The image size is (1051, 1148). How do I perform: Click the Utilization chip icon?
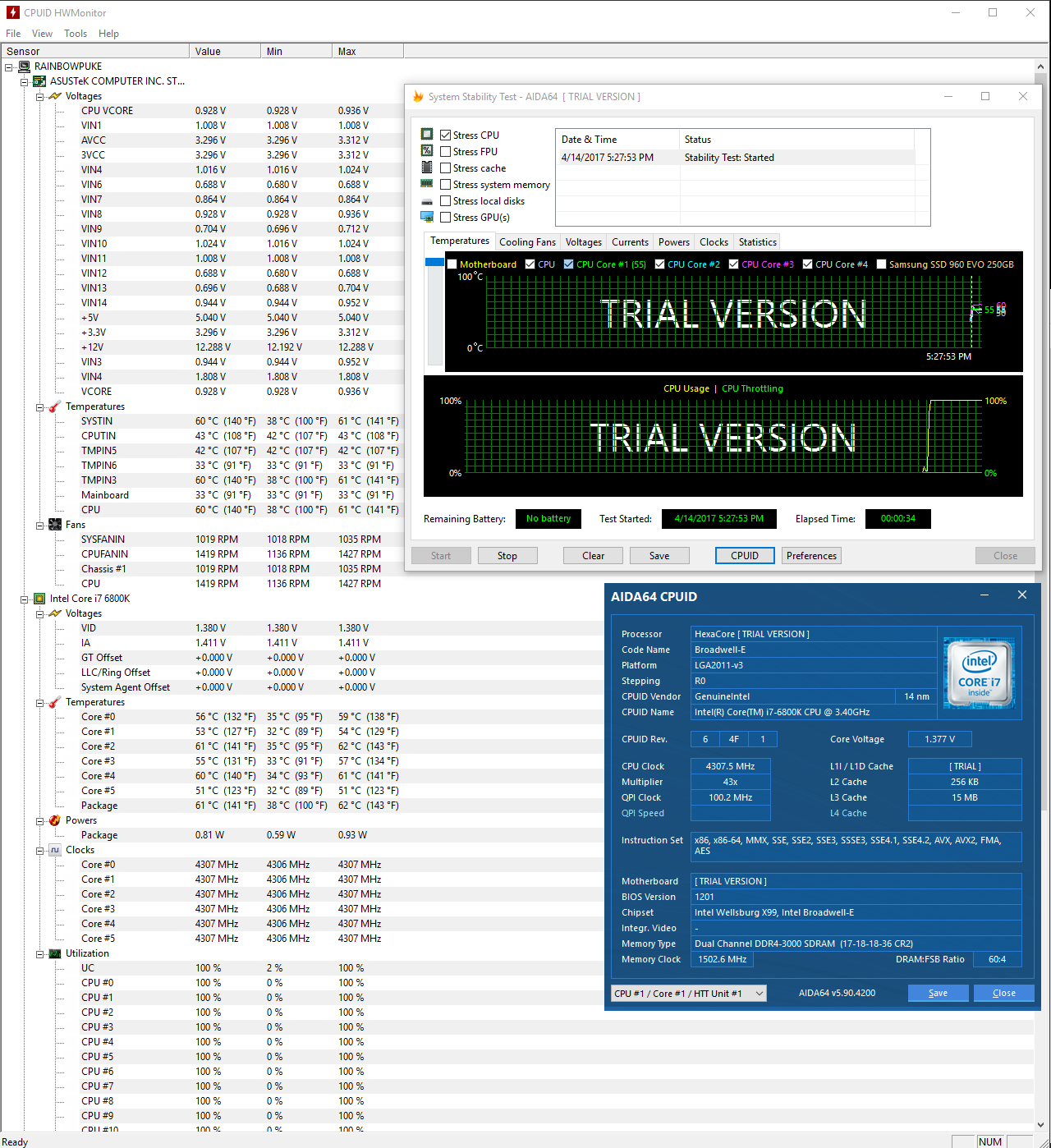click(55, 953)
